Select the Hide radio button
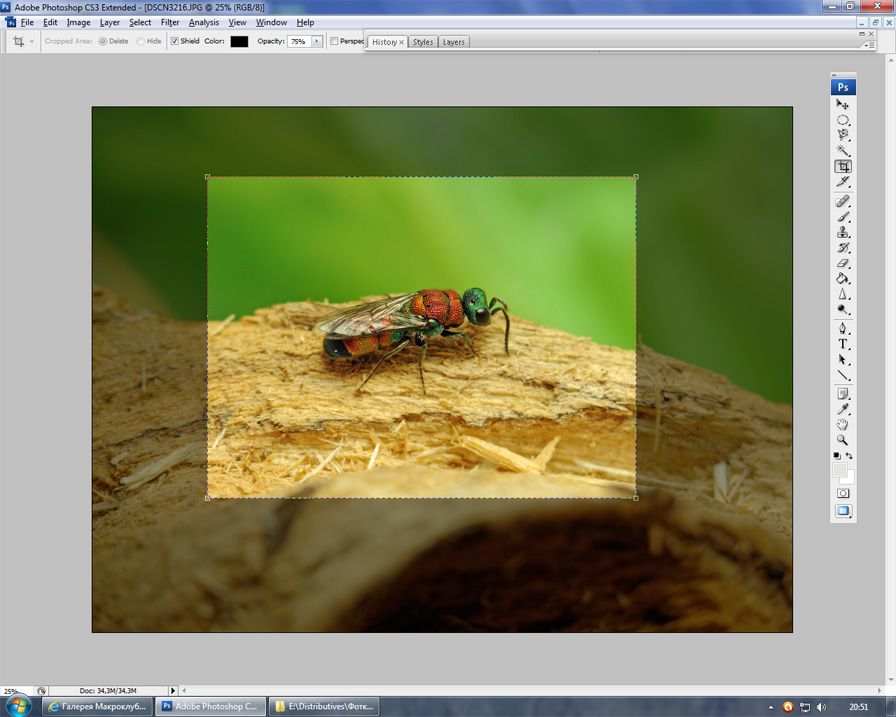The image size is (896, 717). (x=141, y=42)
